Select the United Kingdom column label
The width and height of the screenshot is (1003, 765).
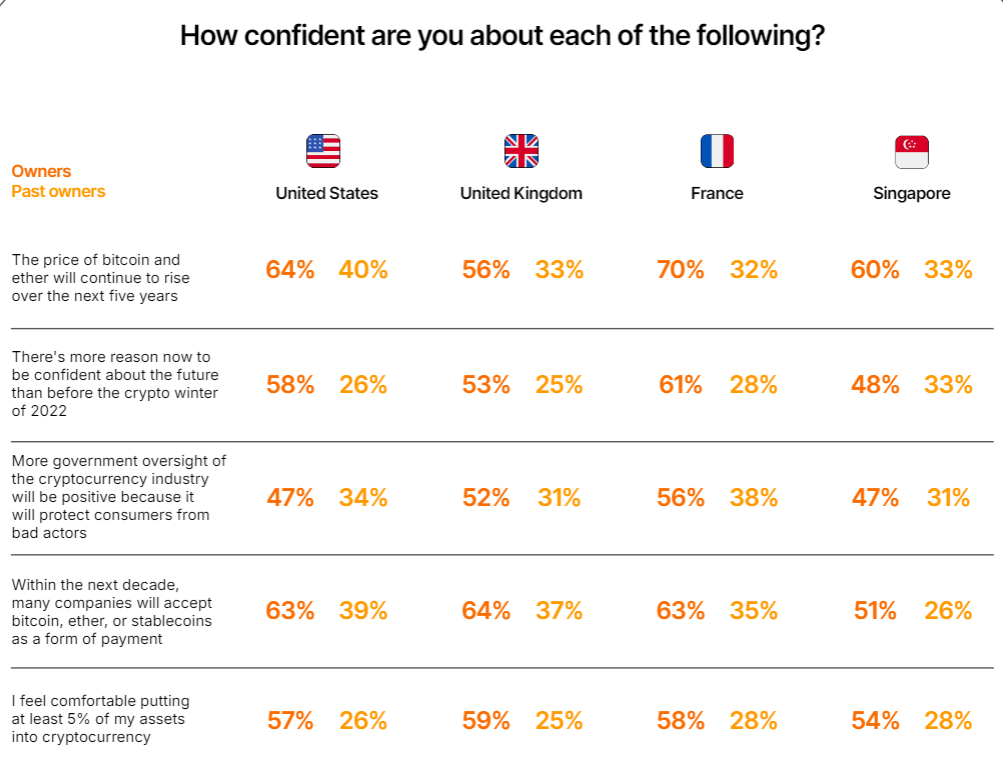[x=521, y=193]
